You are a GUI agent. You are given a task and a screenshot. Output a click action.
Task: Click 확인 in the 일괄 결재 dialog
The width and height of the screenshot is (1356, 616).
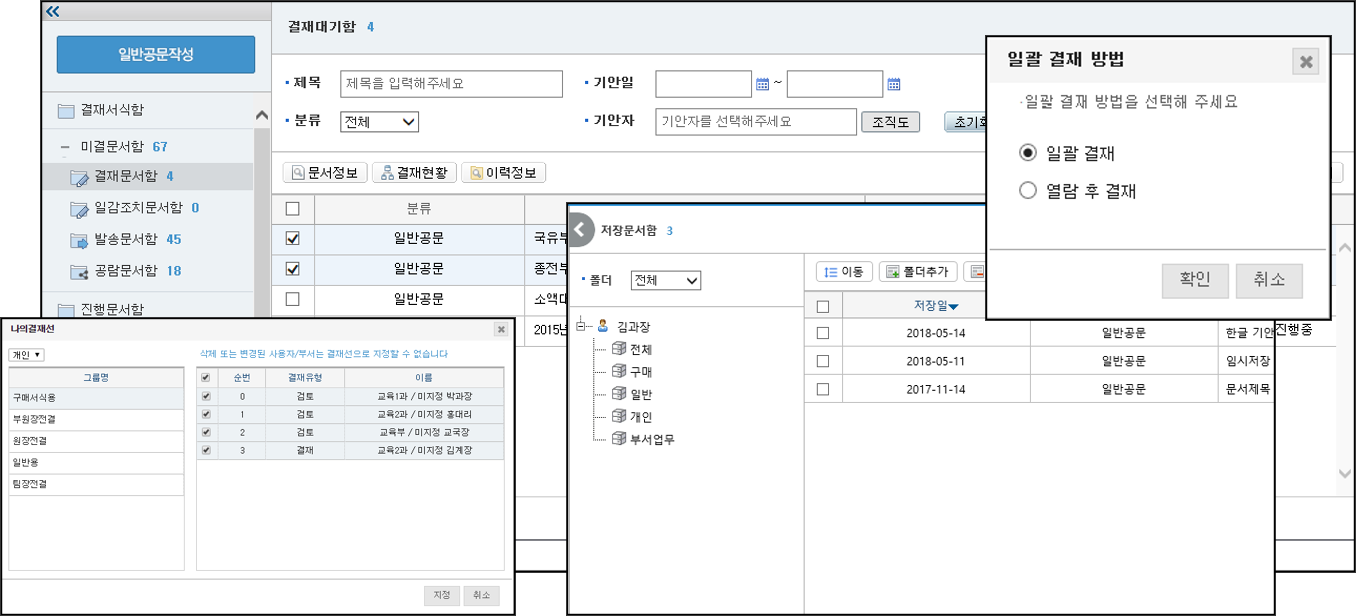click(1194, 280)
